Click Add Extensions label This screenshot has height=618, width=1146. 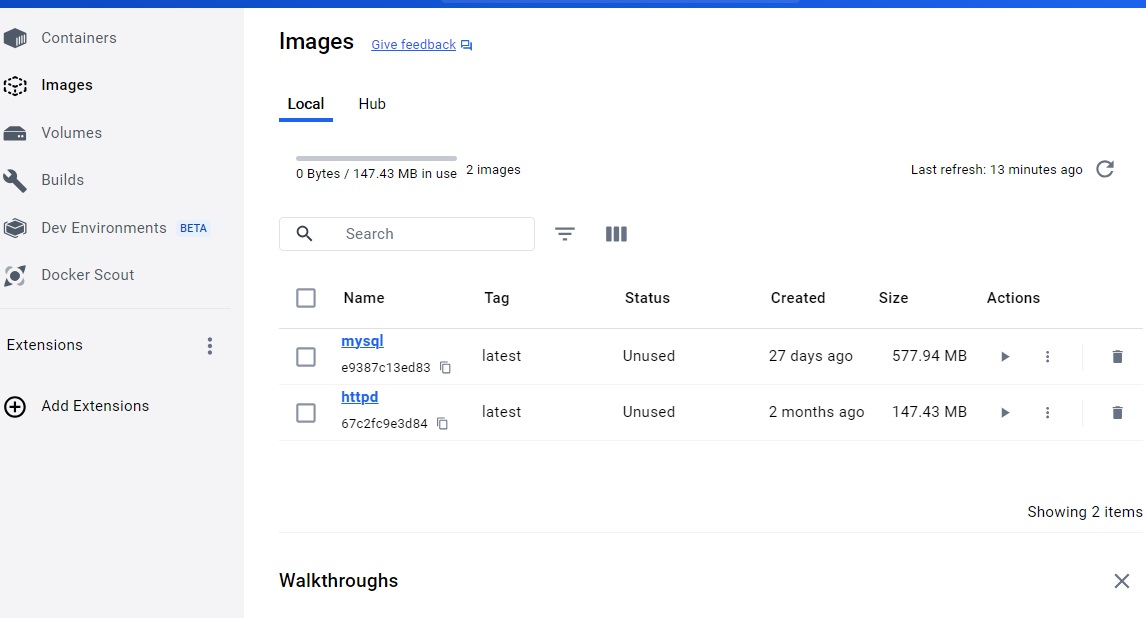(95, 406)
